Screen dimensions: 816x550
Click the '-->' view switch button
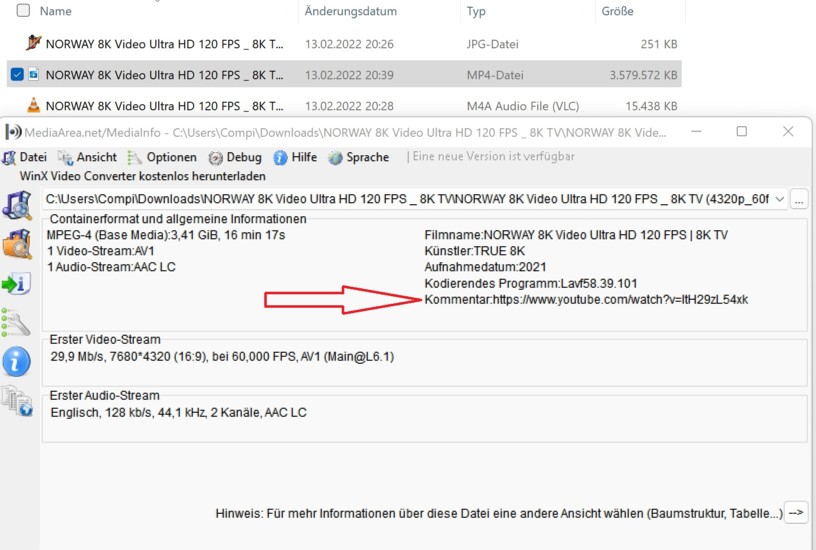(796, 513)
